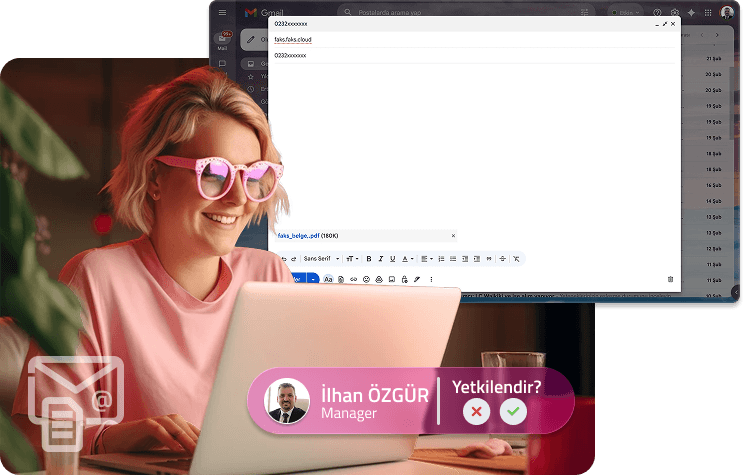744x475 pixels.
Task: Insert a photo icon
Action: tap(391, 279)
